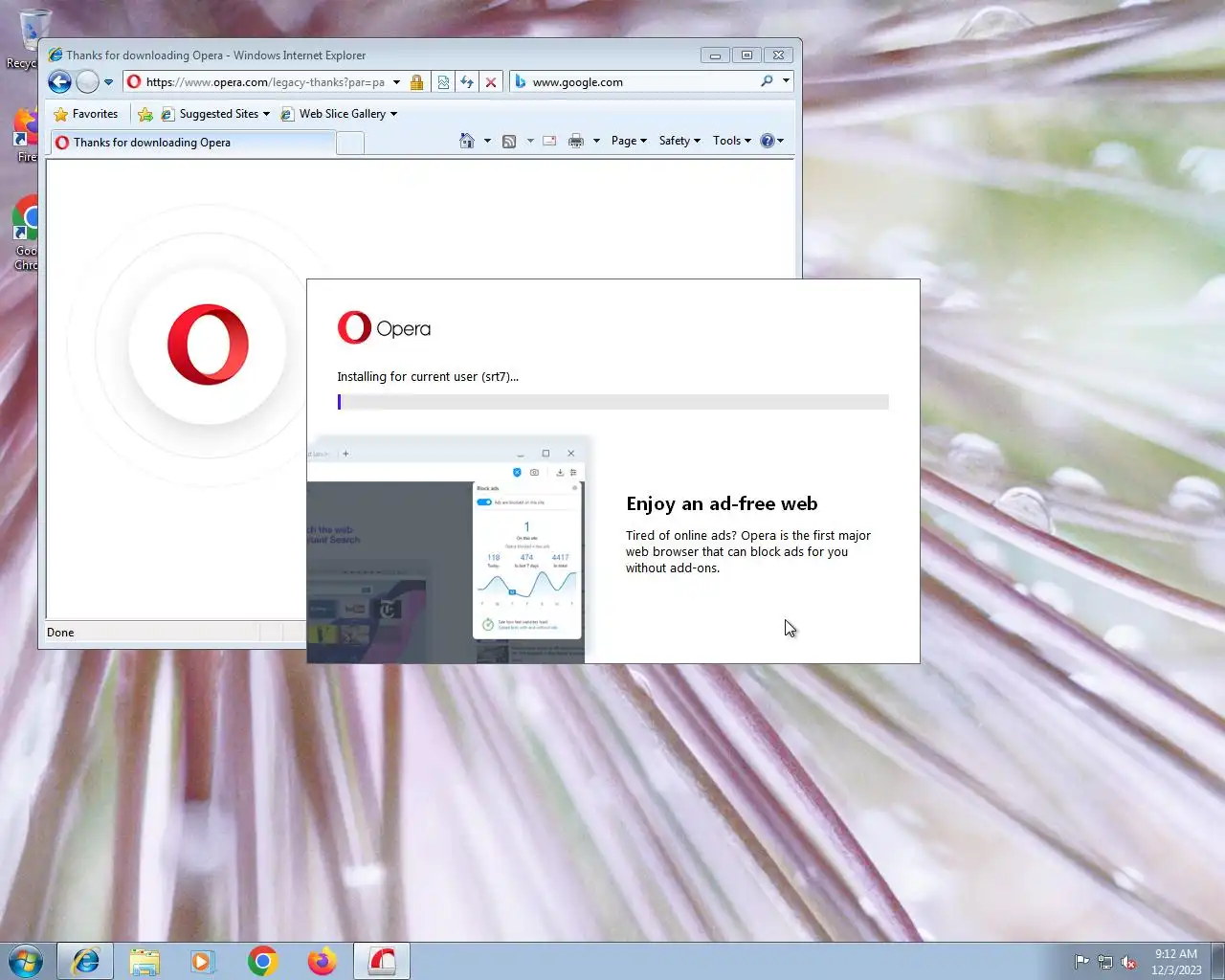The width and height of the screenshot is (1225, 980).
Task: Click the Firefox desktop shortcut
Action: coord(26,134)
